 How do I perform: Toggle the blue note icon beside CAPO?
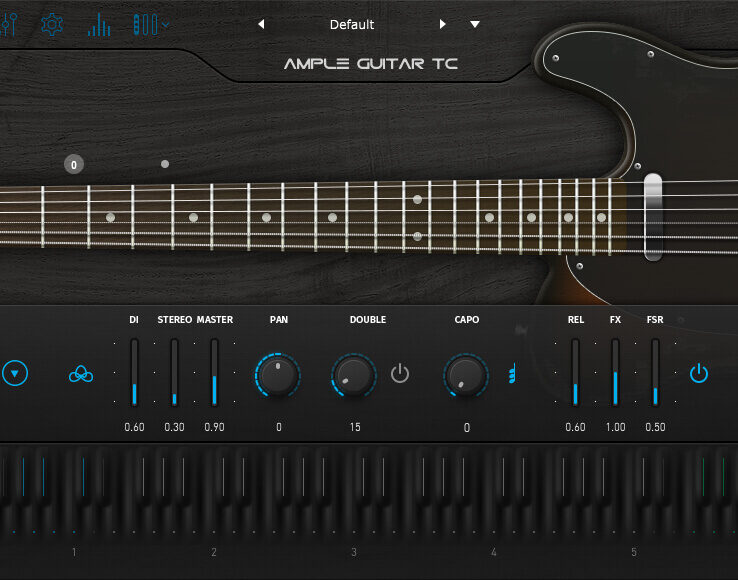point(513,373)
